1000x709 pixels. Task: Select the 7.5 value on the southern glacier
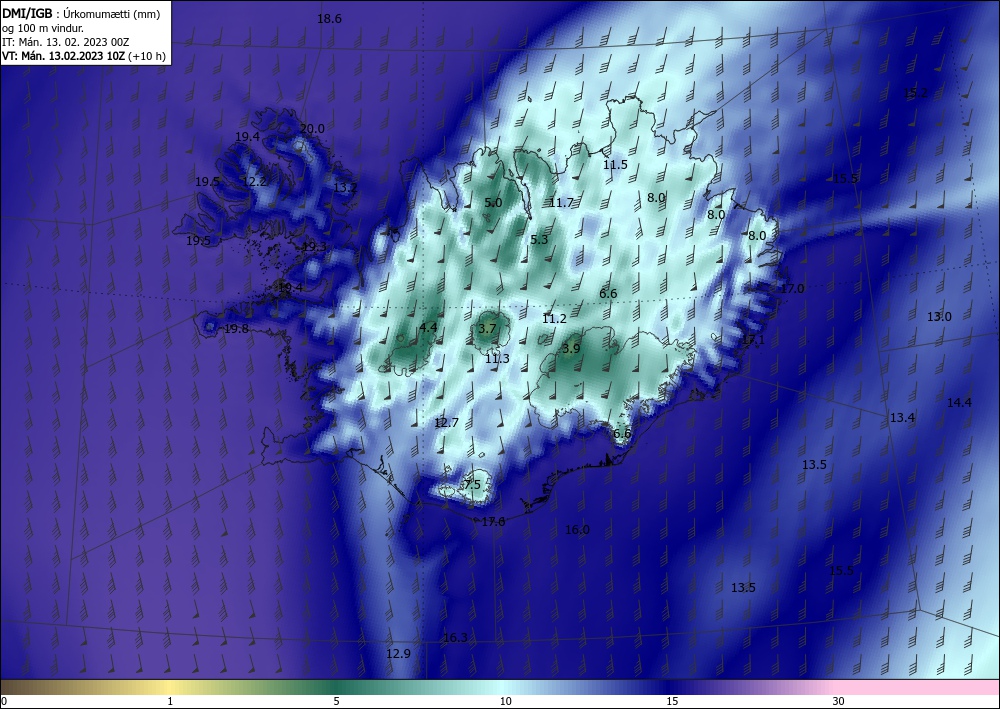[473, 485]
